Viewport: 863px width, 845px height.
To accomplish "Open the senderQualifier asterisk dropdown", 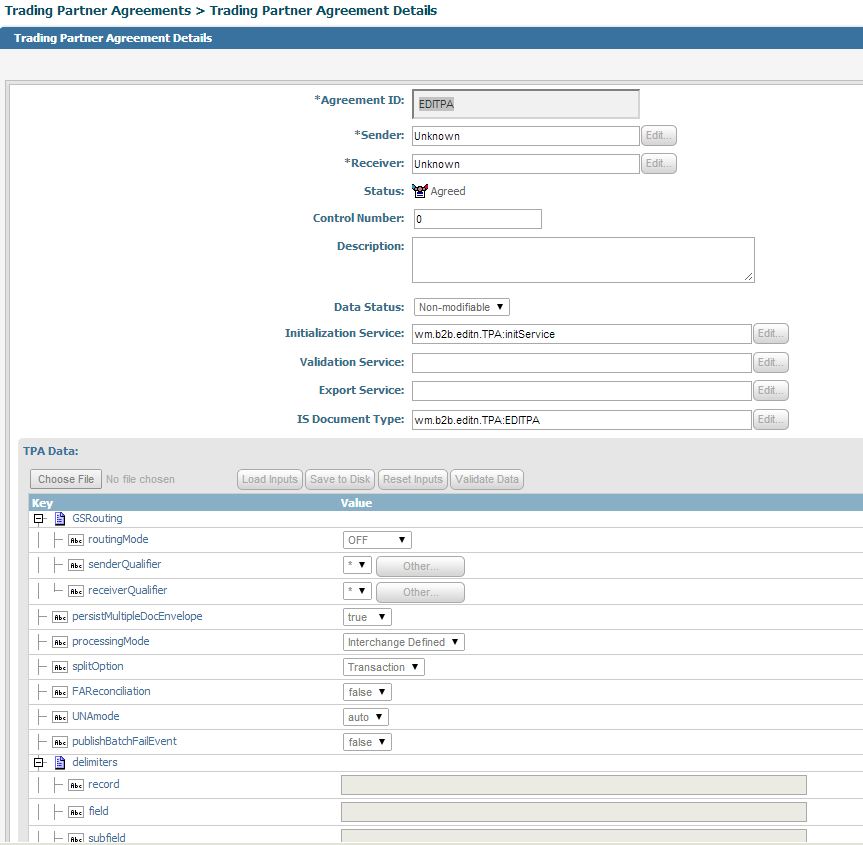I will click(x=357, y=565).
